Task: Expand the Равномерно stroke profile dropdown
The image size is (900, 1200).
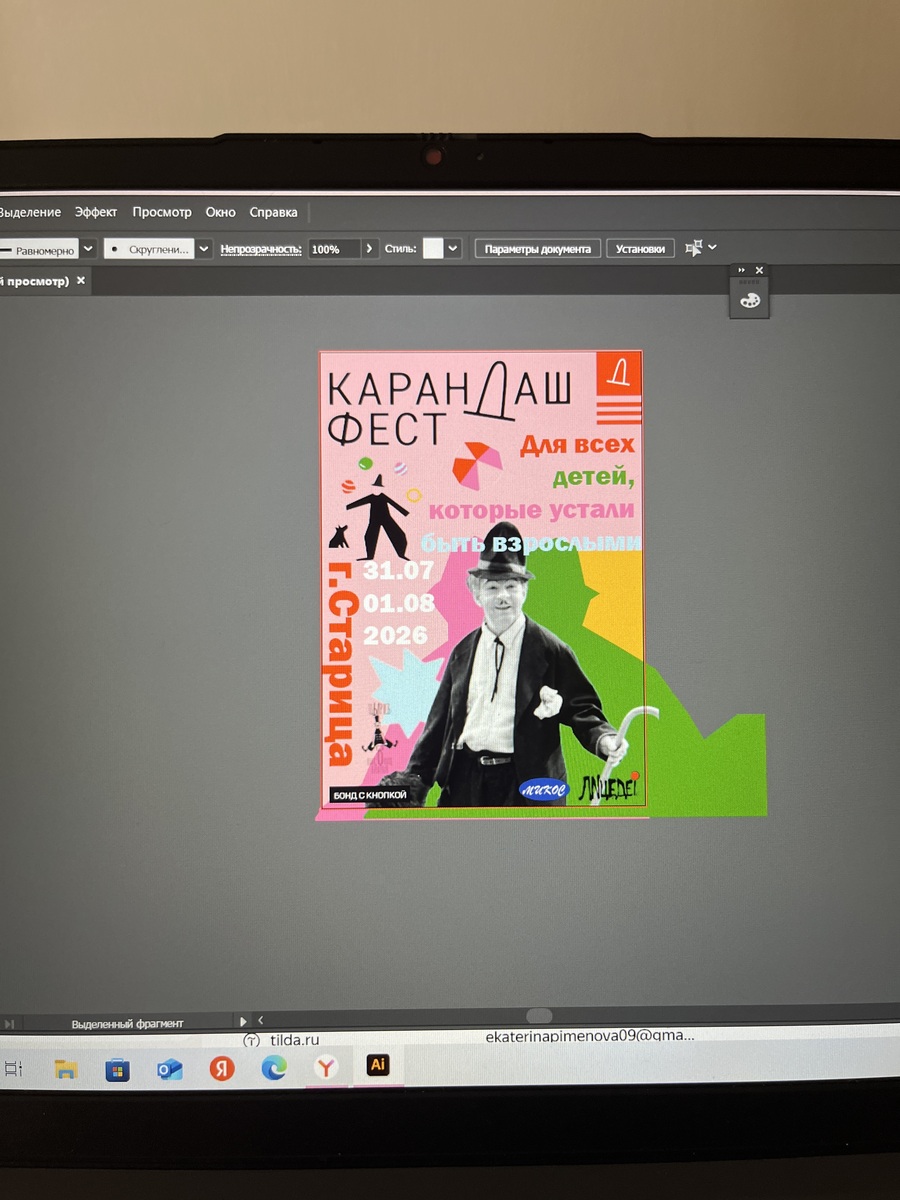Action: 88,249
